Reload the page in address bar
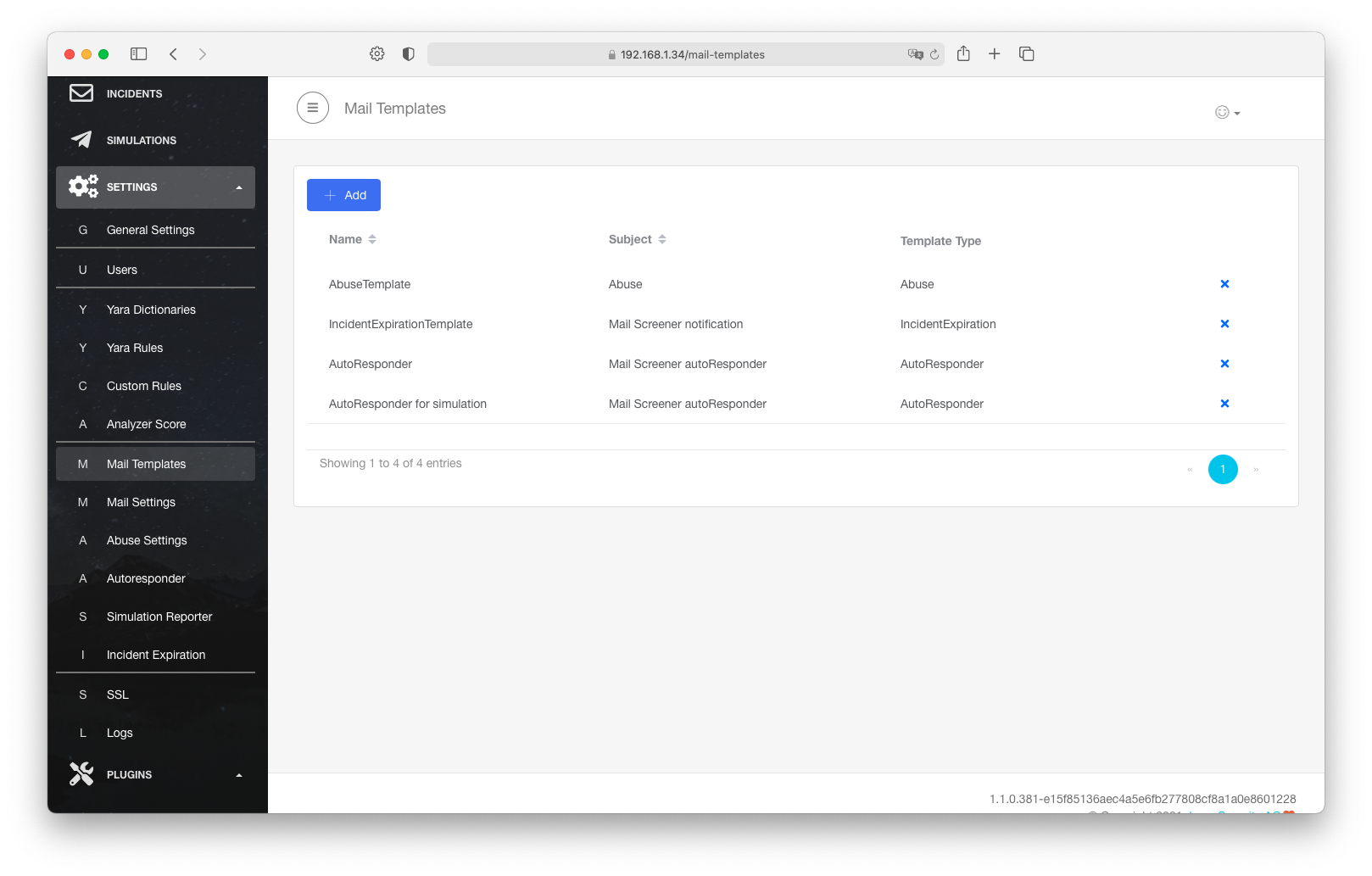This screenshot has width=1372, height=876. 934,54
